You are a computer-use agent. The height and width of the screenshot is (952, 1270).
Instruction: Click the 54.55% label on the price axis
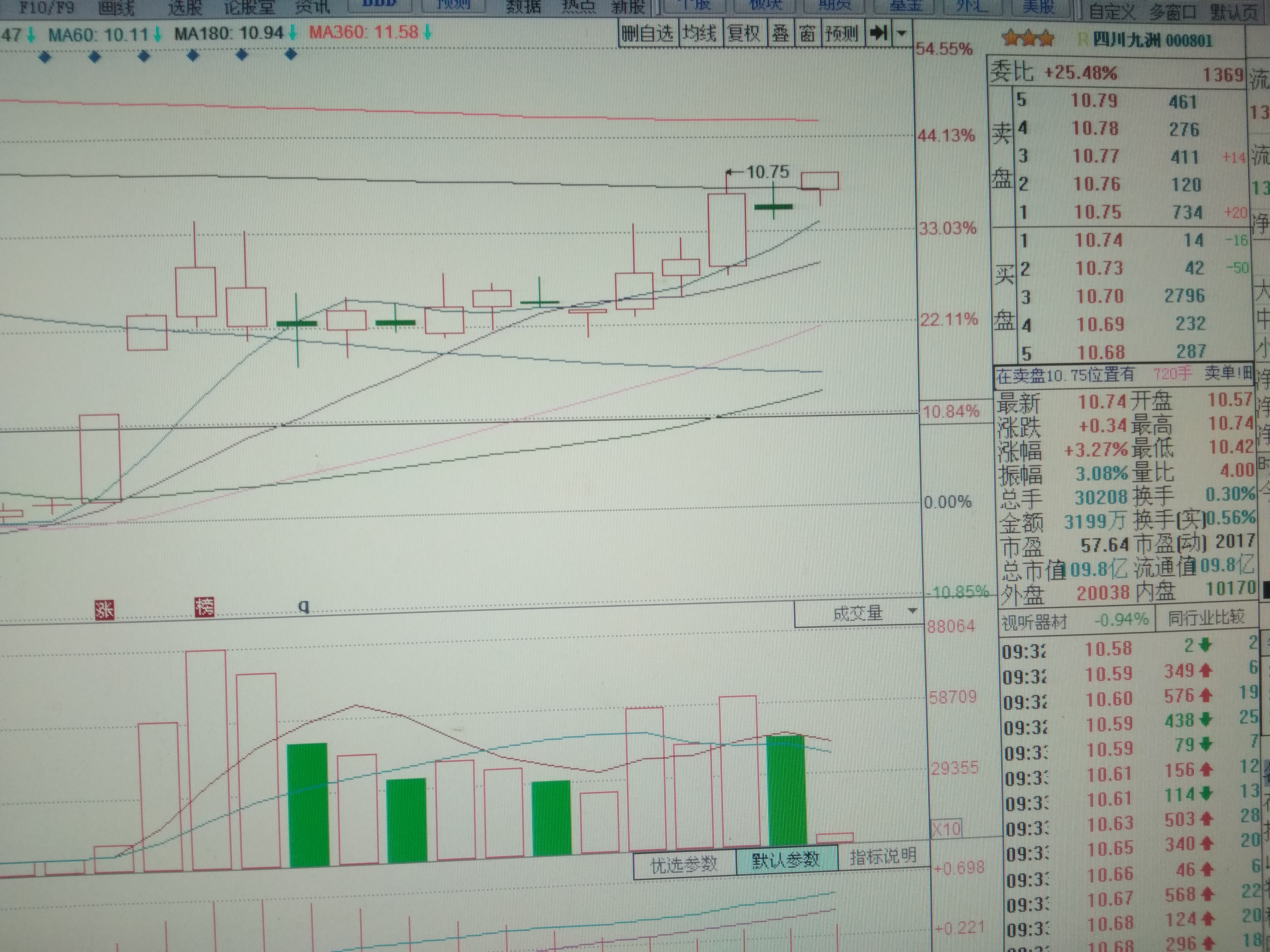pyautogui.click(x=944, y=49)
